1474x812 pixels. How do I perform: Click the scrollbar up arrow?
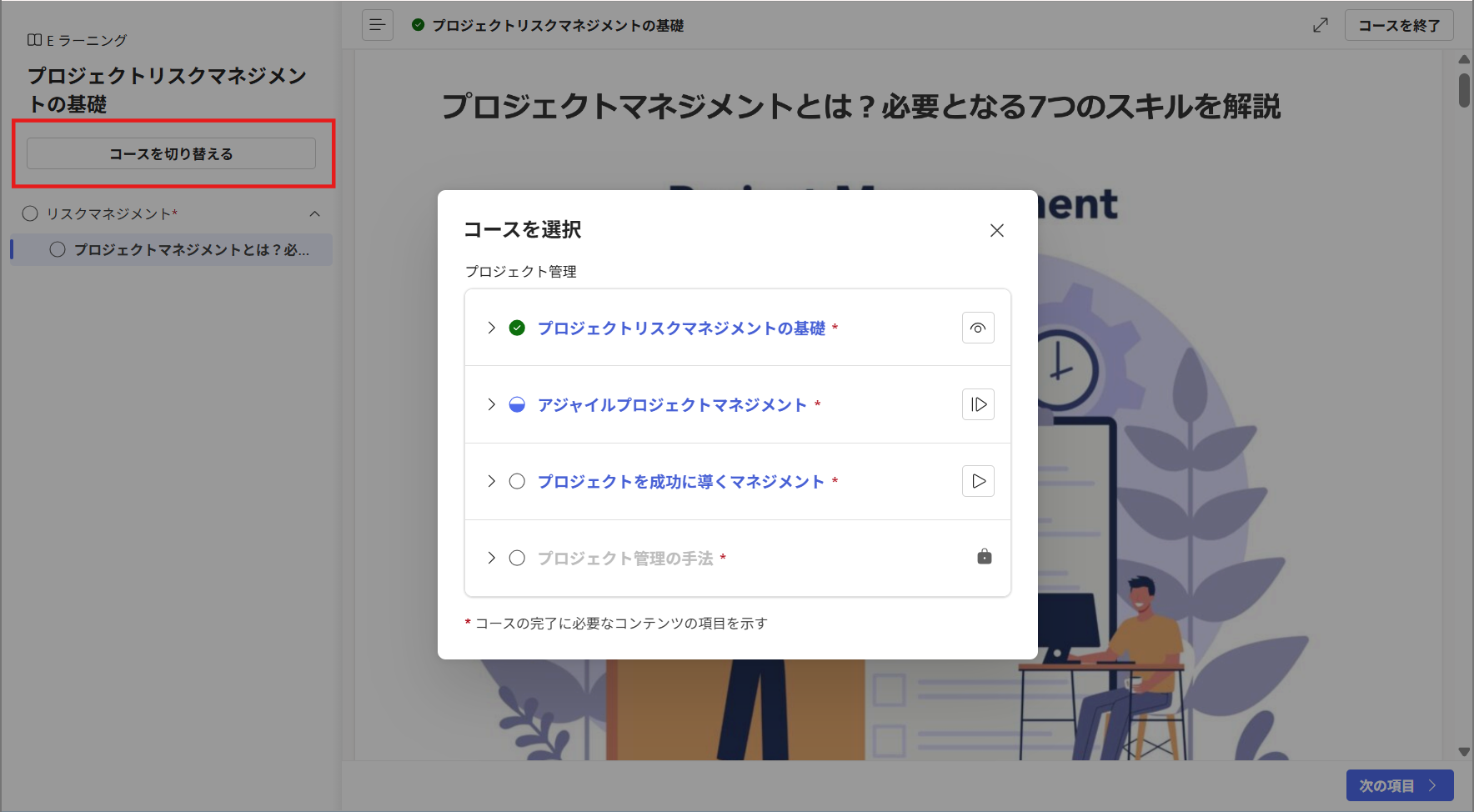[x=1464, y=60]
